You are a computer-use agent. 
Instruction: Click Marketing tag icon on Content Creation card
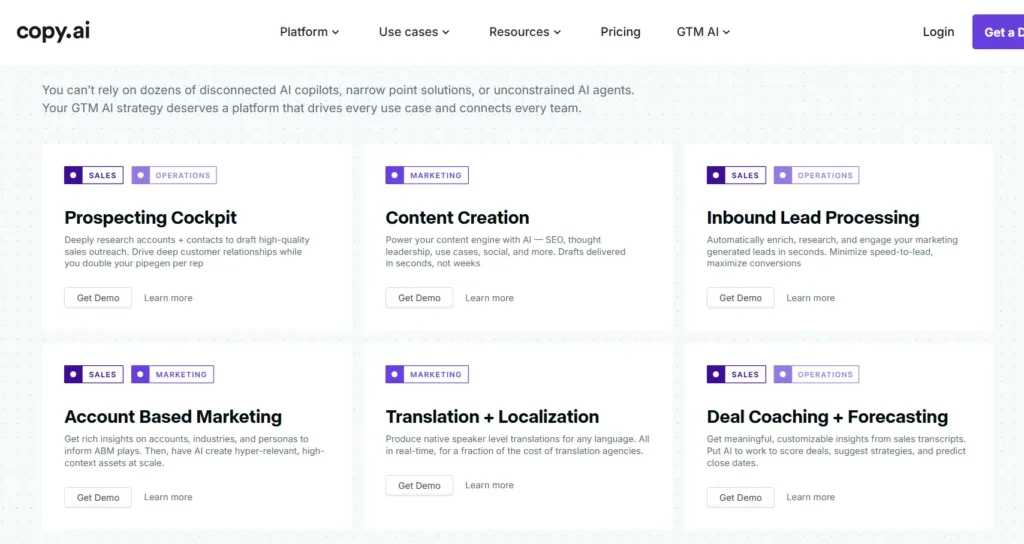coord(394,175)
